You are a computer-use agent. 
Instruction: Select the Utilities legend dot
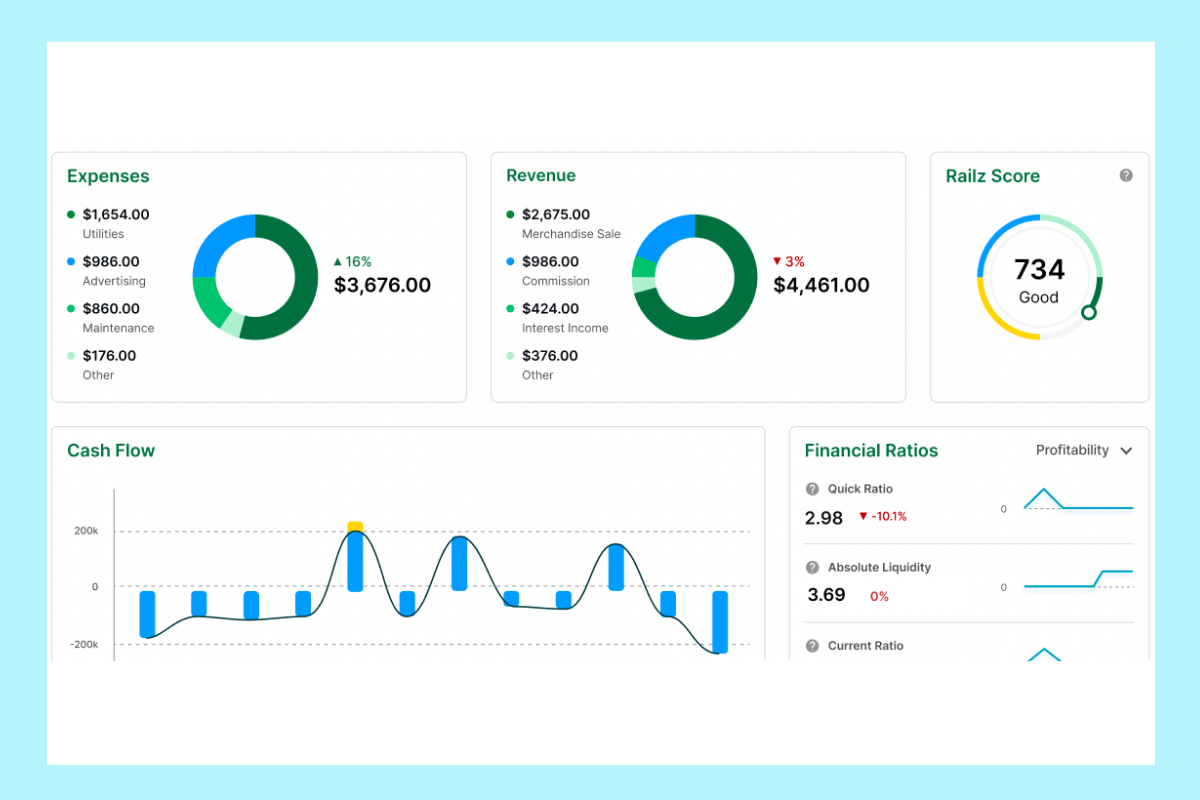[70, 214]
